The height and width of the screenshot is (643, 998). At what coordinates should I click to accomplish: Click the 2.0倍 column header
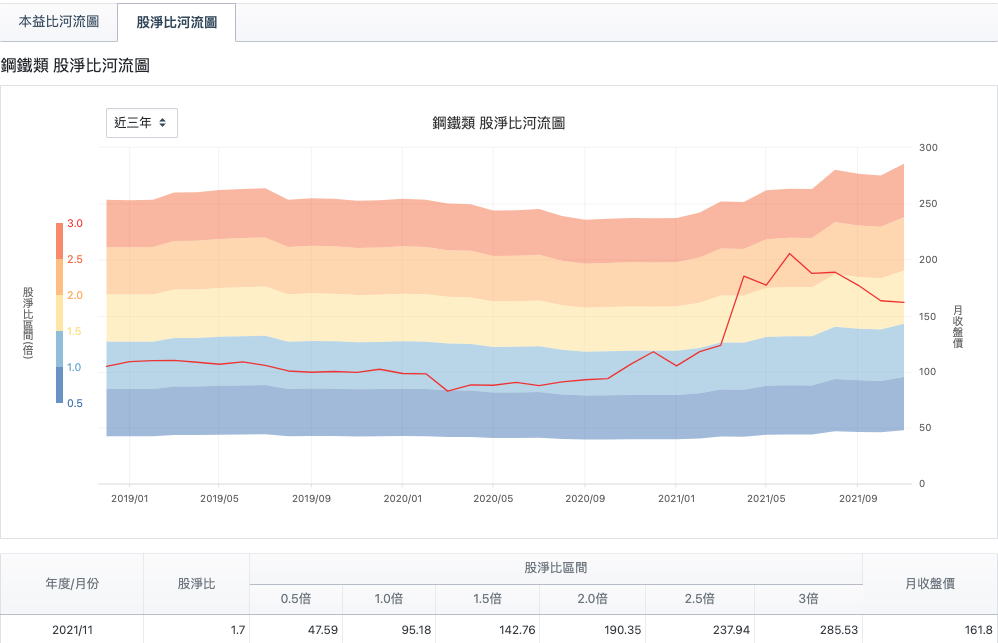[593, 599]
